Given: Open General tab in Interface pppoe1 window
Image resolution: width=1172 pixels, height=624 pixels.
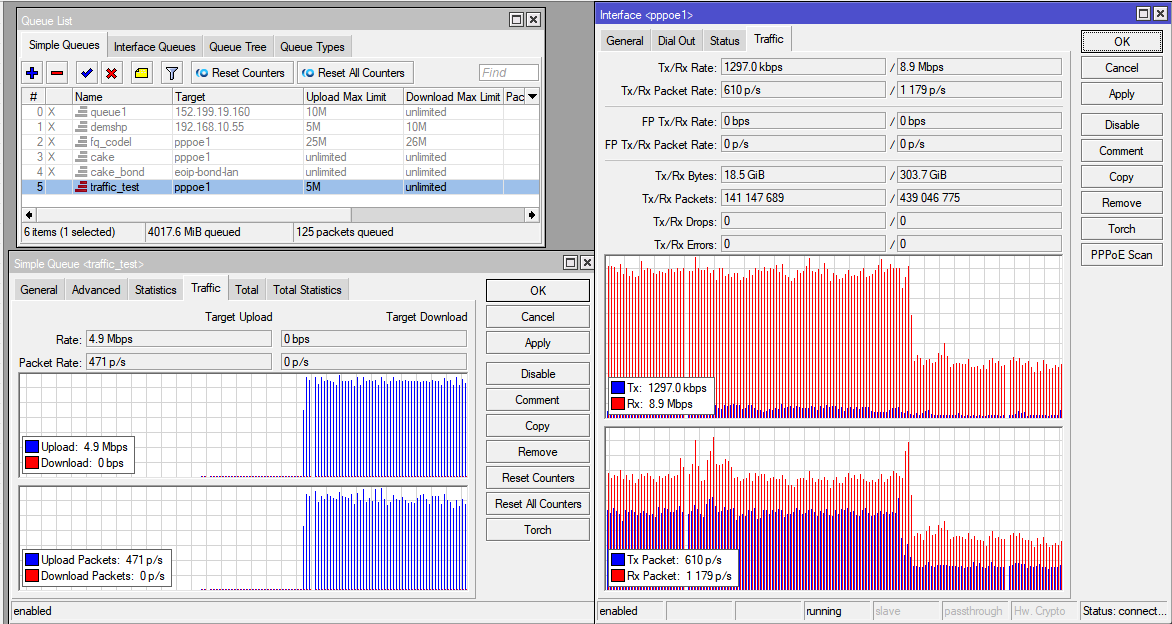Looking at the screenshot, I should pyautogui.click(x=625, y=41).
